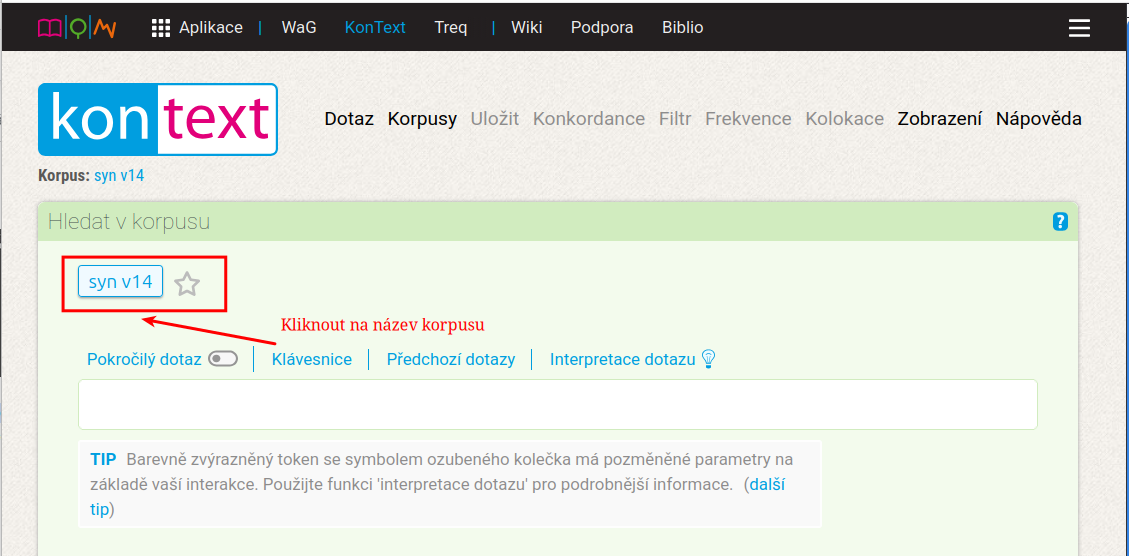1129x556 pixels.
Task: Open the Treq application link
Action: click(x=450, y=28)
